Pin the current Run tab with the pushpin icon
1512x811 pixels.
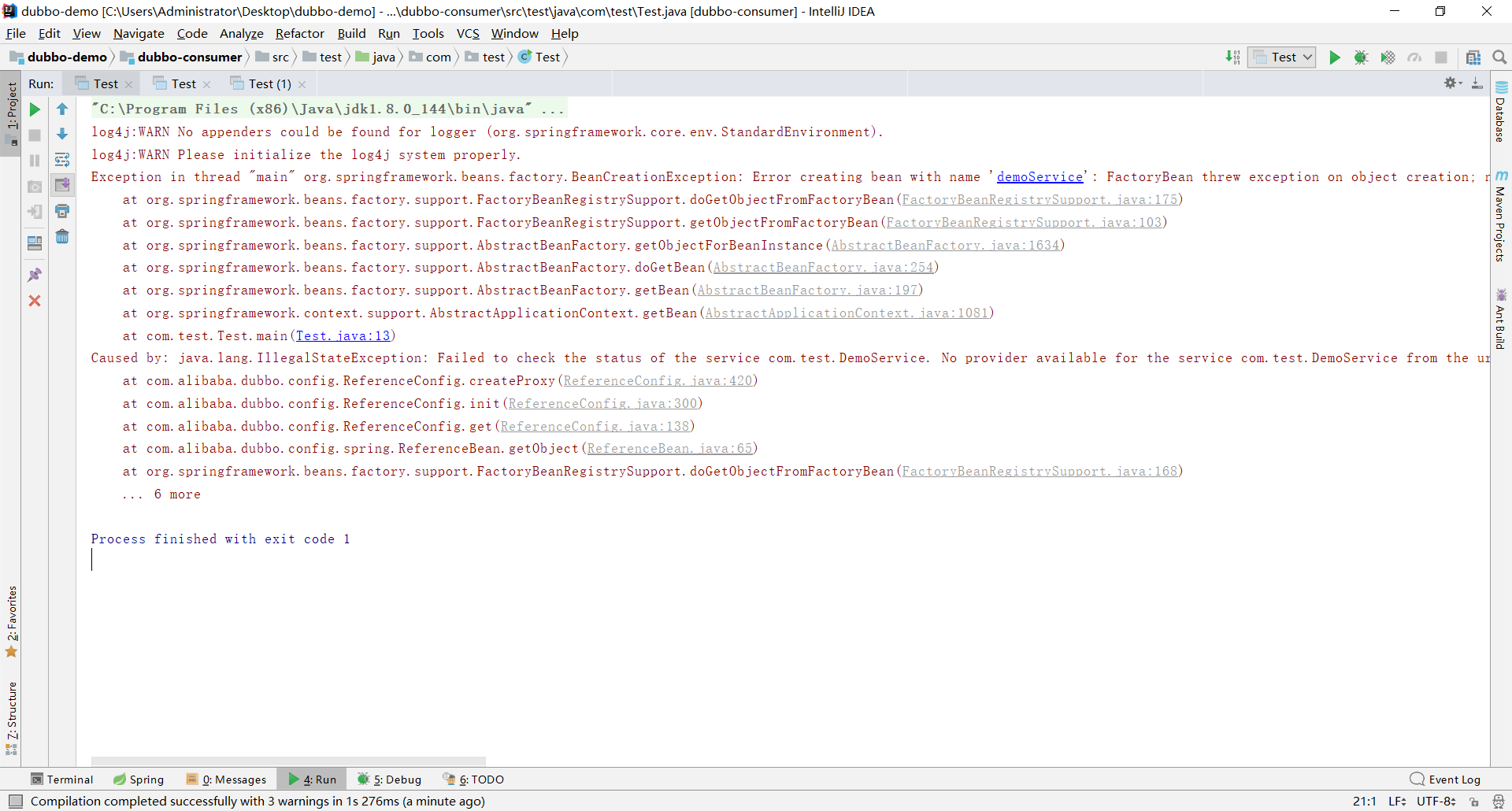tap(35, 275)
